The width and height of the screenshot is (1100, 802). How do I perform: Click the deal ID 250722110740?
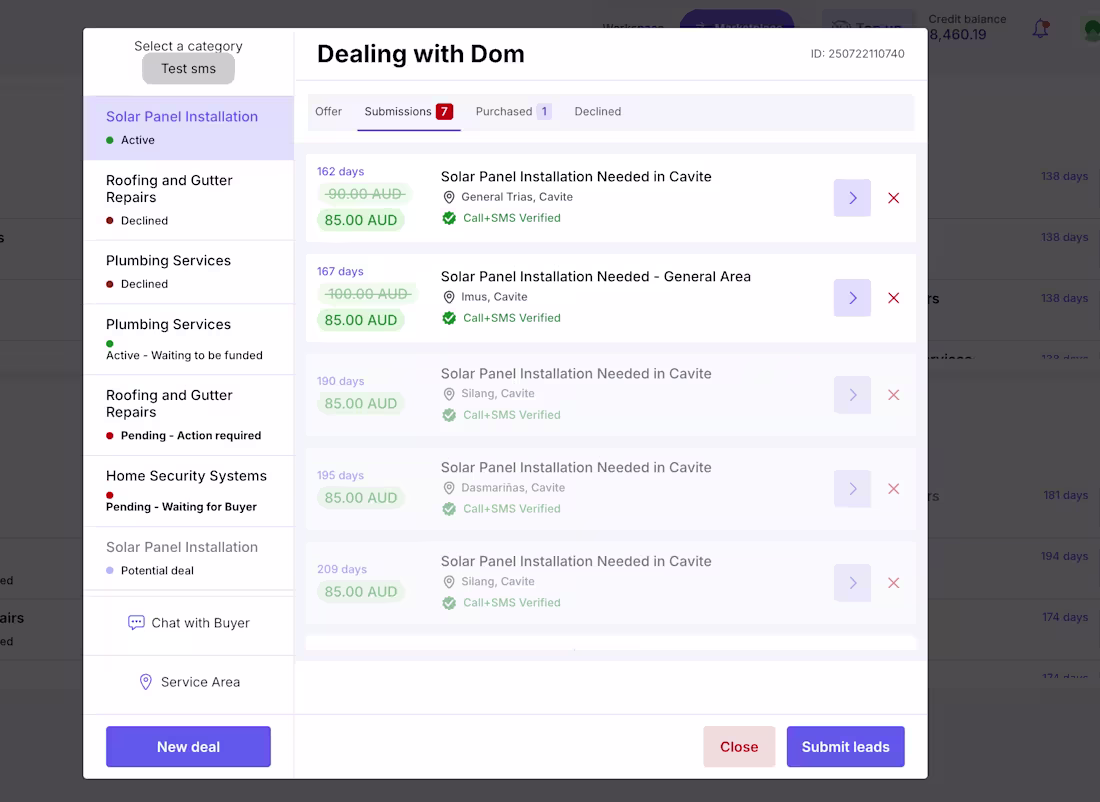coord(857,54)
